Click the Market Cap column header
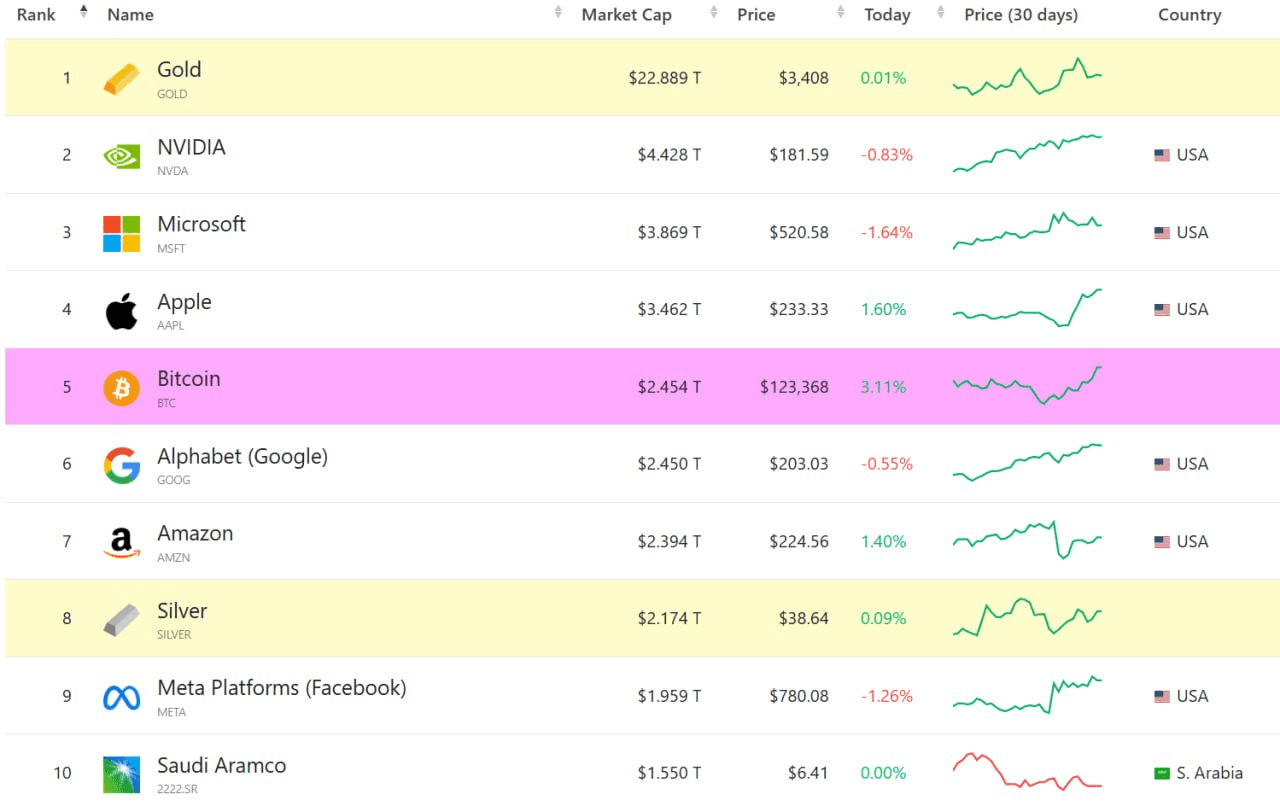This screenshot has width=1280, height=806. click(627, 15)
